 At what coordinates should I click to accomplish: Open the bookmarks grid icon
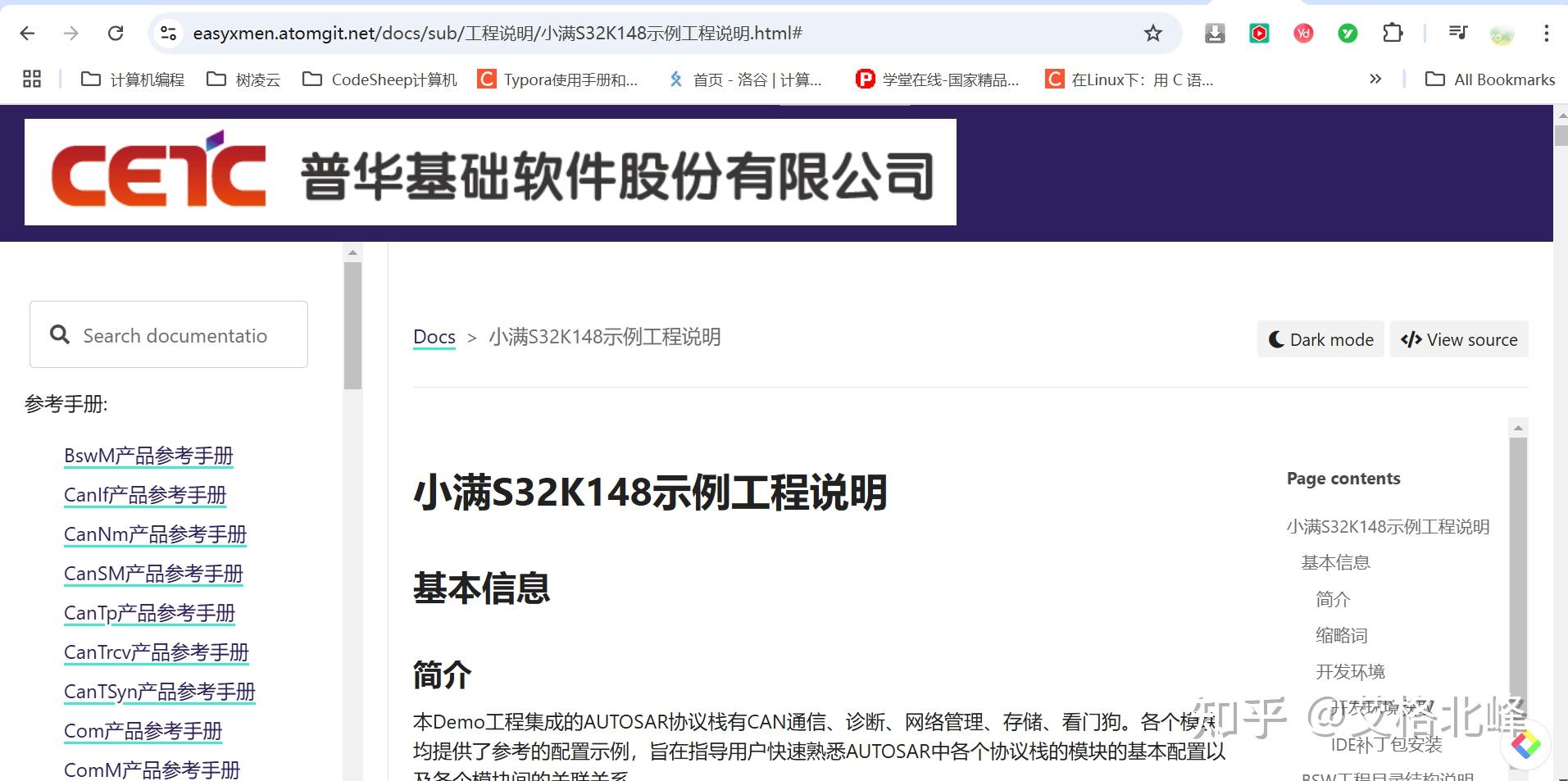tap(32, 79)
